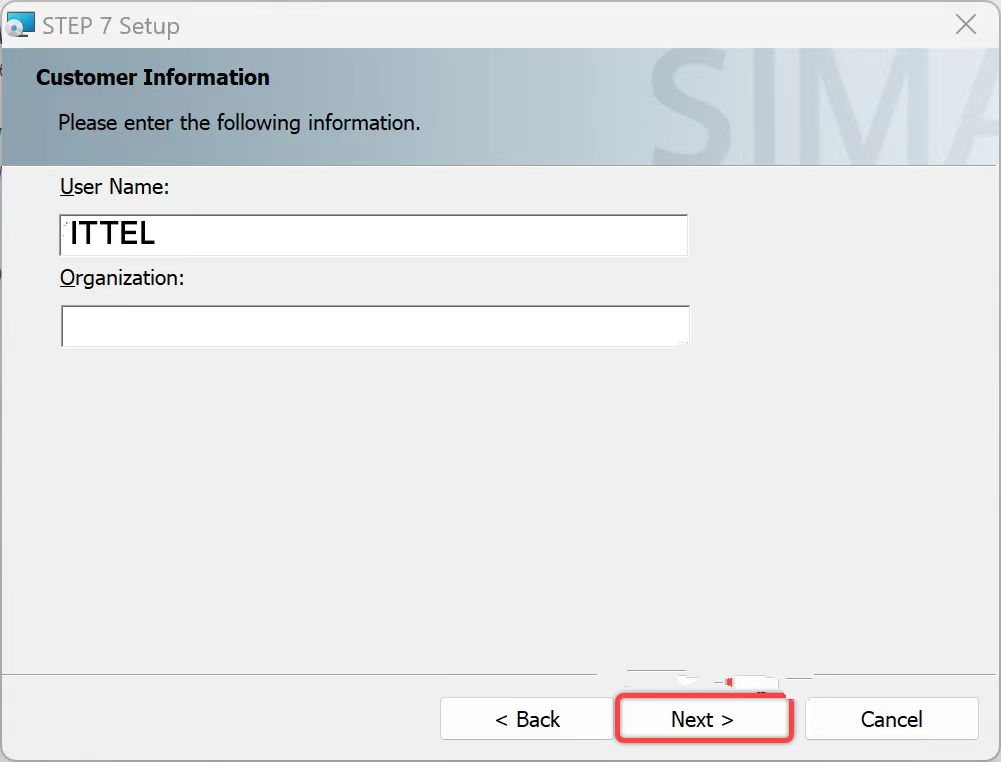The width and height of the screenshot is (1001, 762).
Task: Click 'Please enter the following information.' text
Action: [239, 123]
